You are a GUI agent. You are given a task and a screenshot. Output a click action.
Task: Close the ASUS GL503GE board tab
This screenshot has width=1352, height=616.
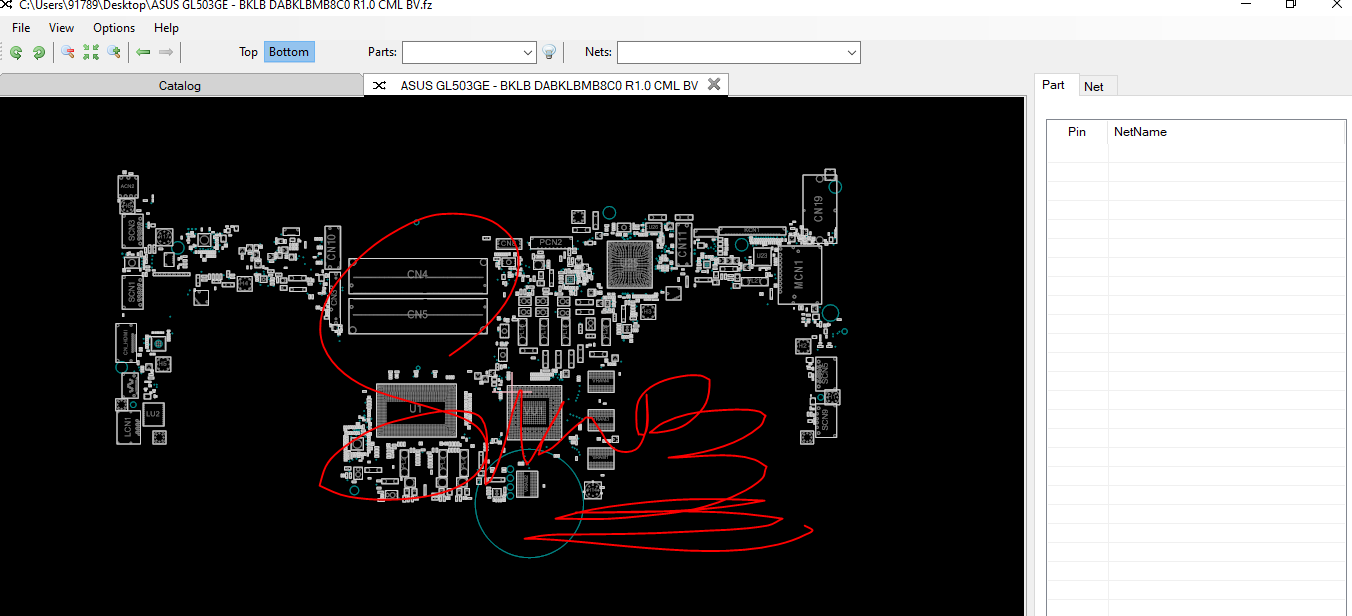714,85
